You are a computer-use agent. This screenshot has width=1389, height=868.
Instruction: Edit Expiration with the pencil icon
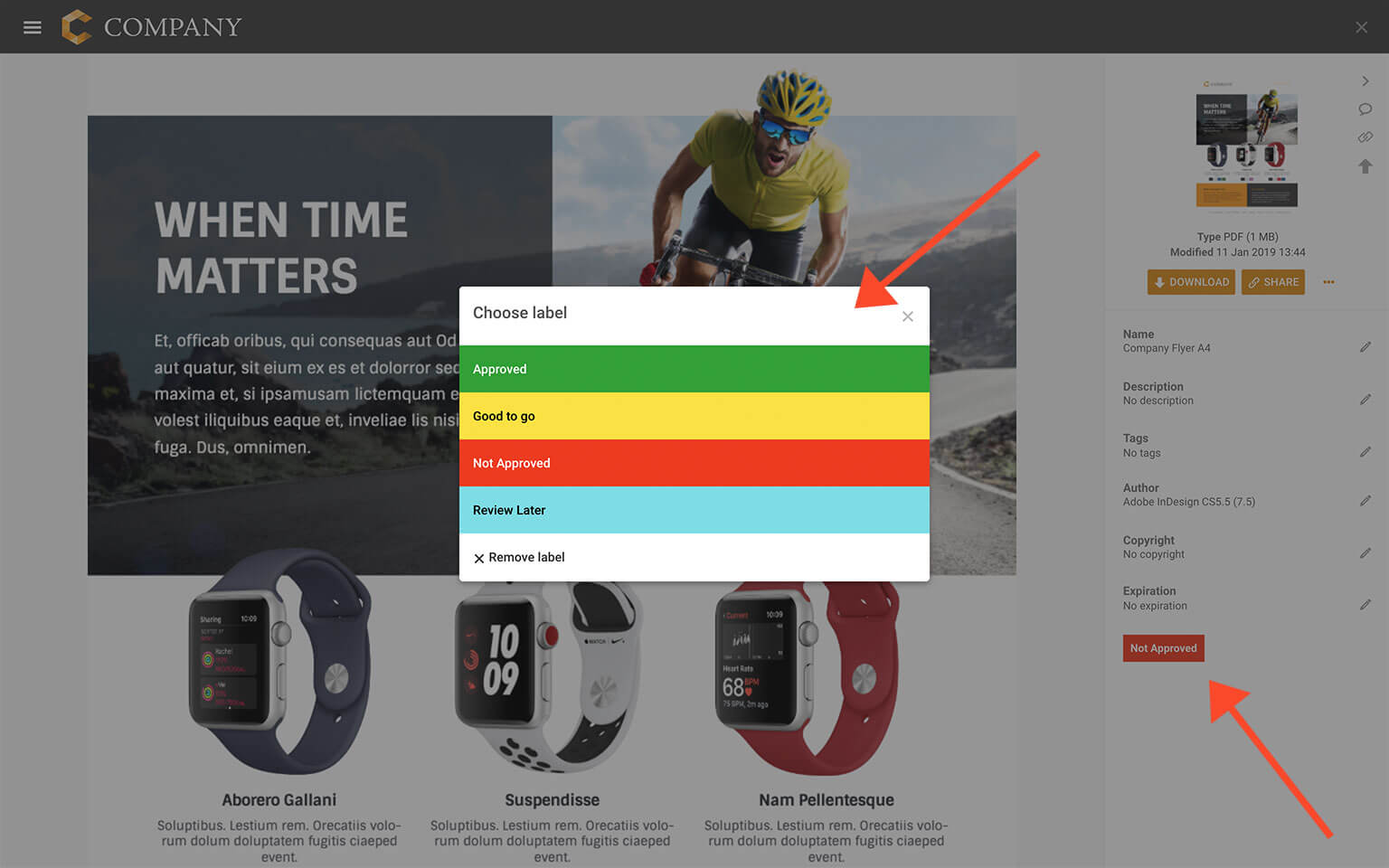coord(1365,605)
